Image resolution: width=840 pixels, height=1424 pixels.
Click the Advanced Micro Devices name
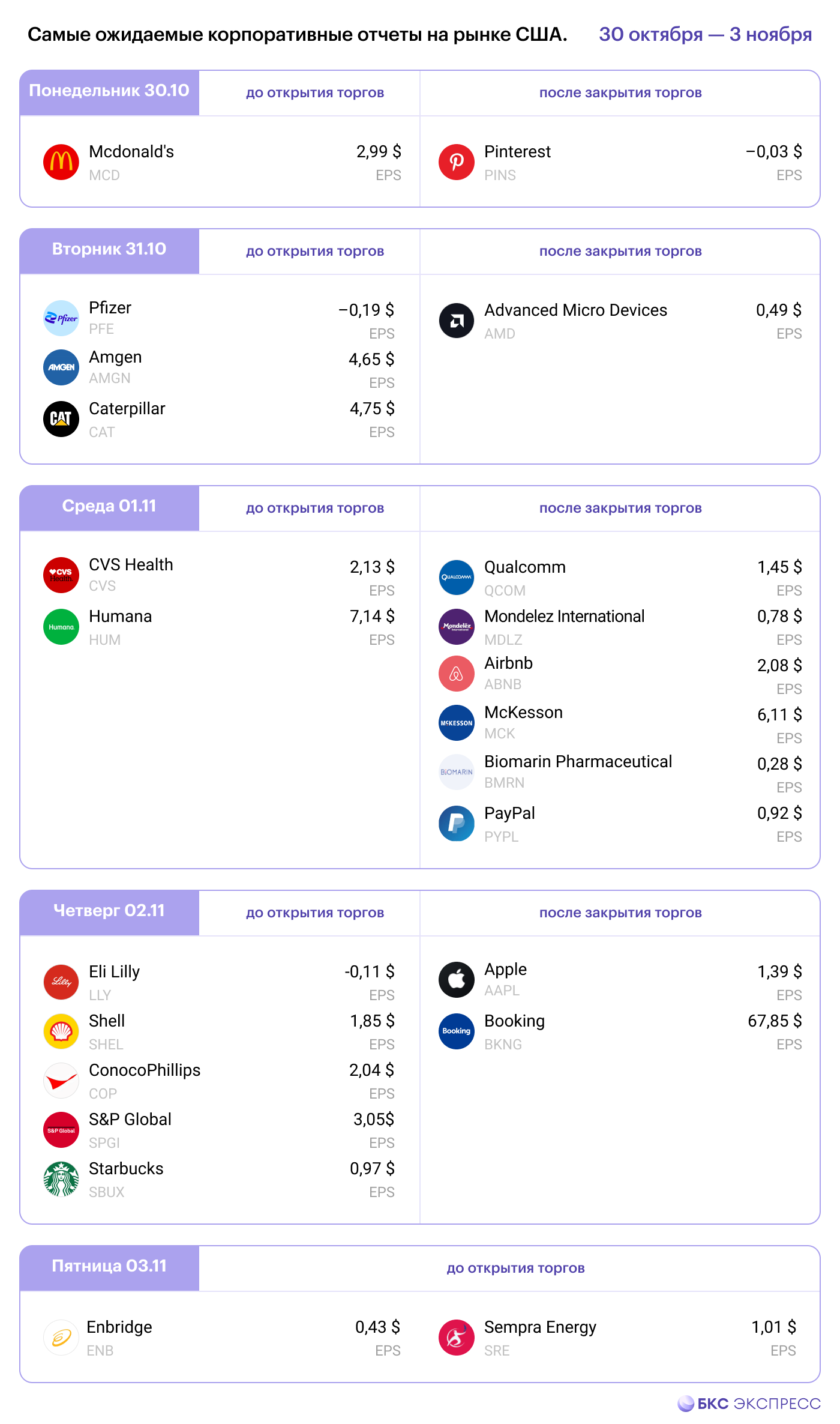pos(575,310)
